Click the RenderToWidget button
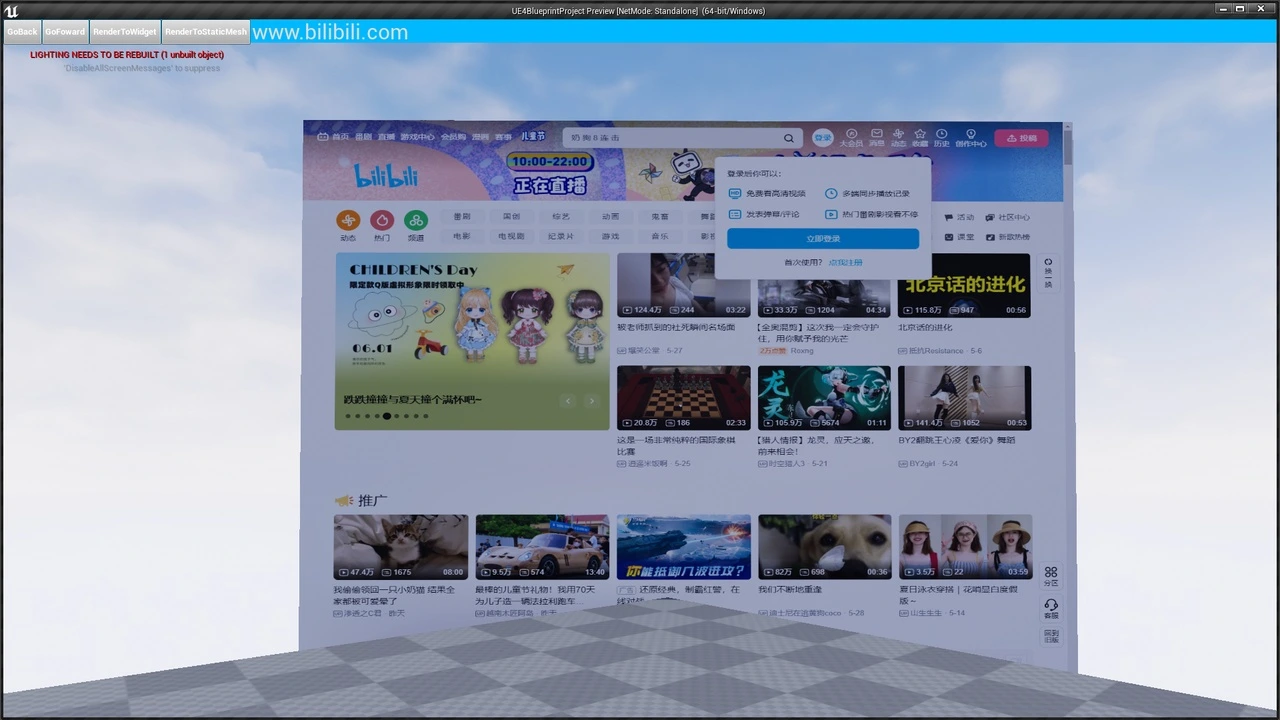1280x720 pixels. point(125,32)
